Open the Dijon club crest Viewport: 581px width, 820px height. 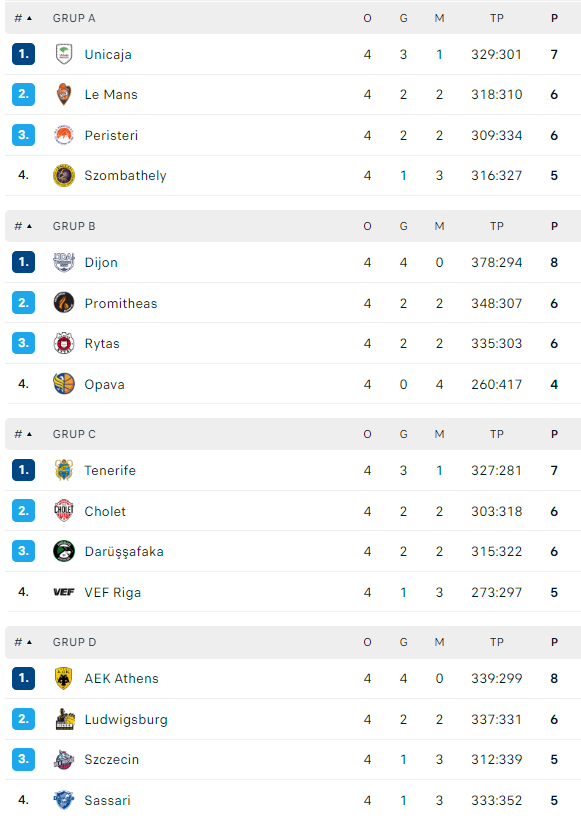pyautogui.click(x=64, y=262)
